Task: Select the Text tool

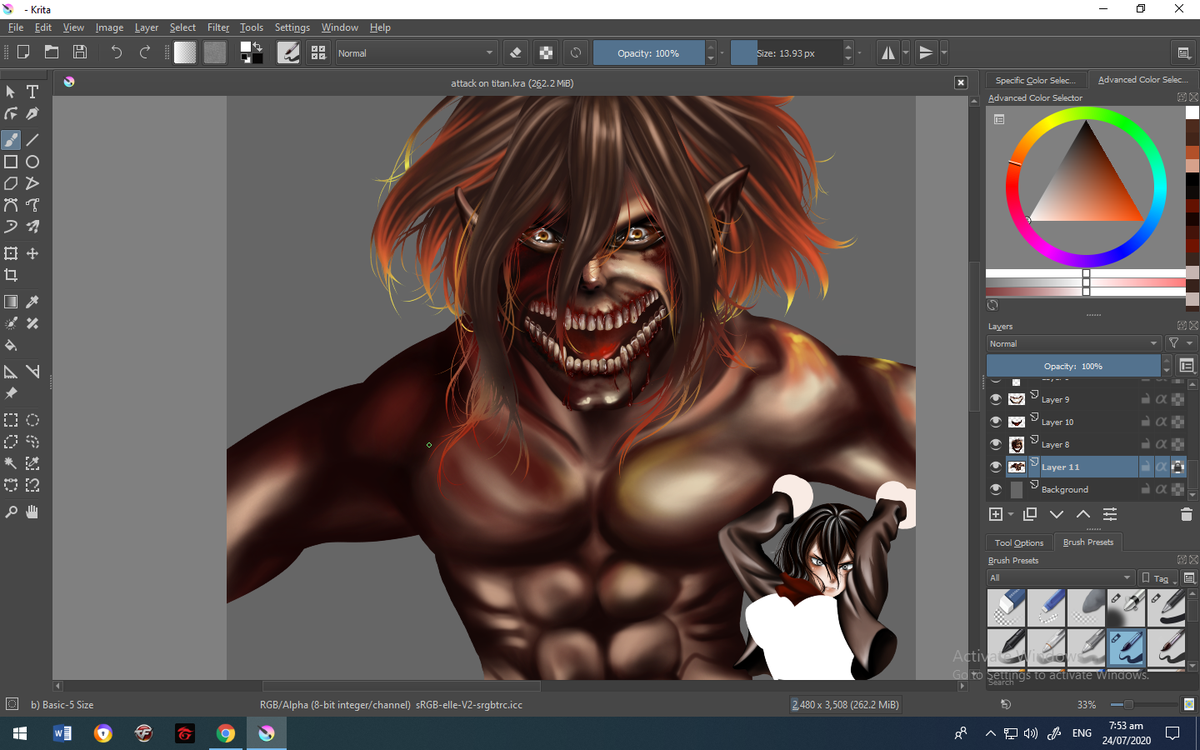Action: click(x=32, y=91)
